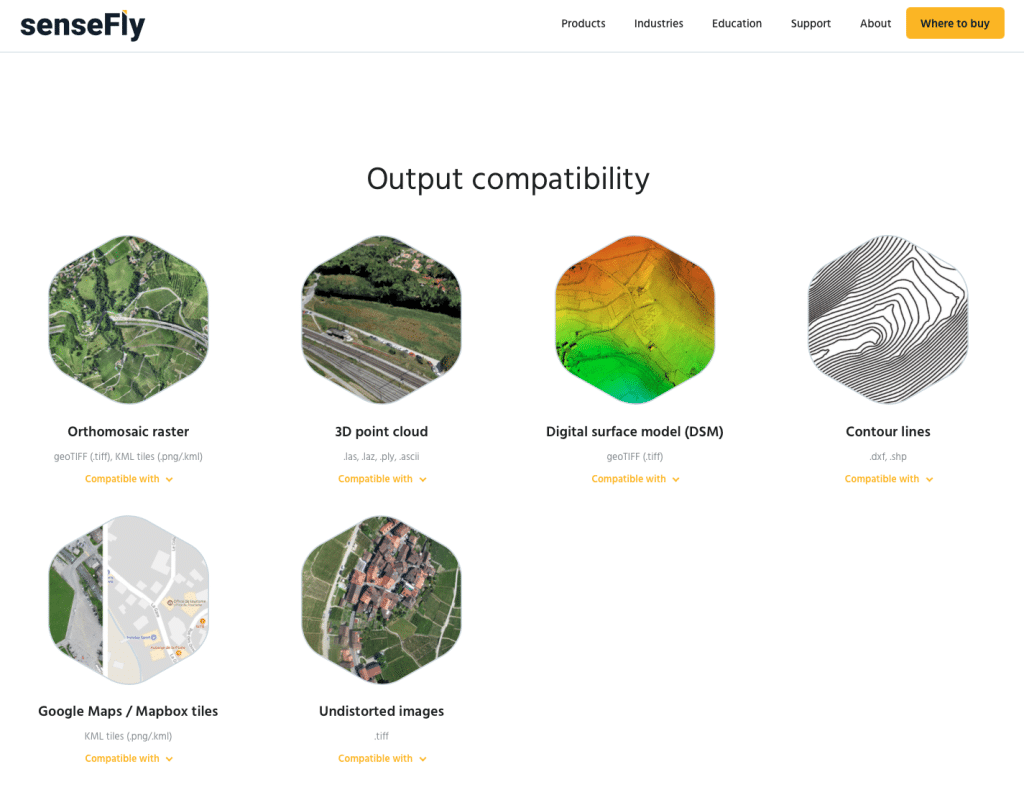Expand Compatible with under Undistorted images

(382, 758)
